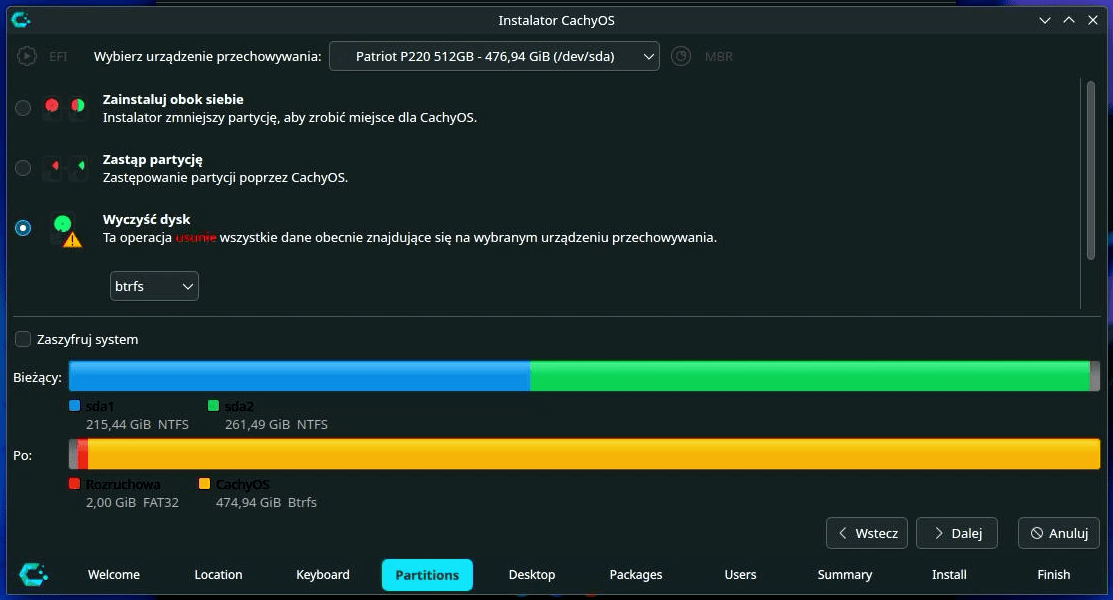Viewport: 1113px width, 600px height.
Task: Click the cancel icon on the Anuluj button
Action: [1036, 533]
